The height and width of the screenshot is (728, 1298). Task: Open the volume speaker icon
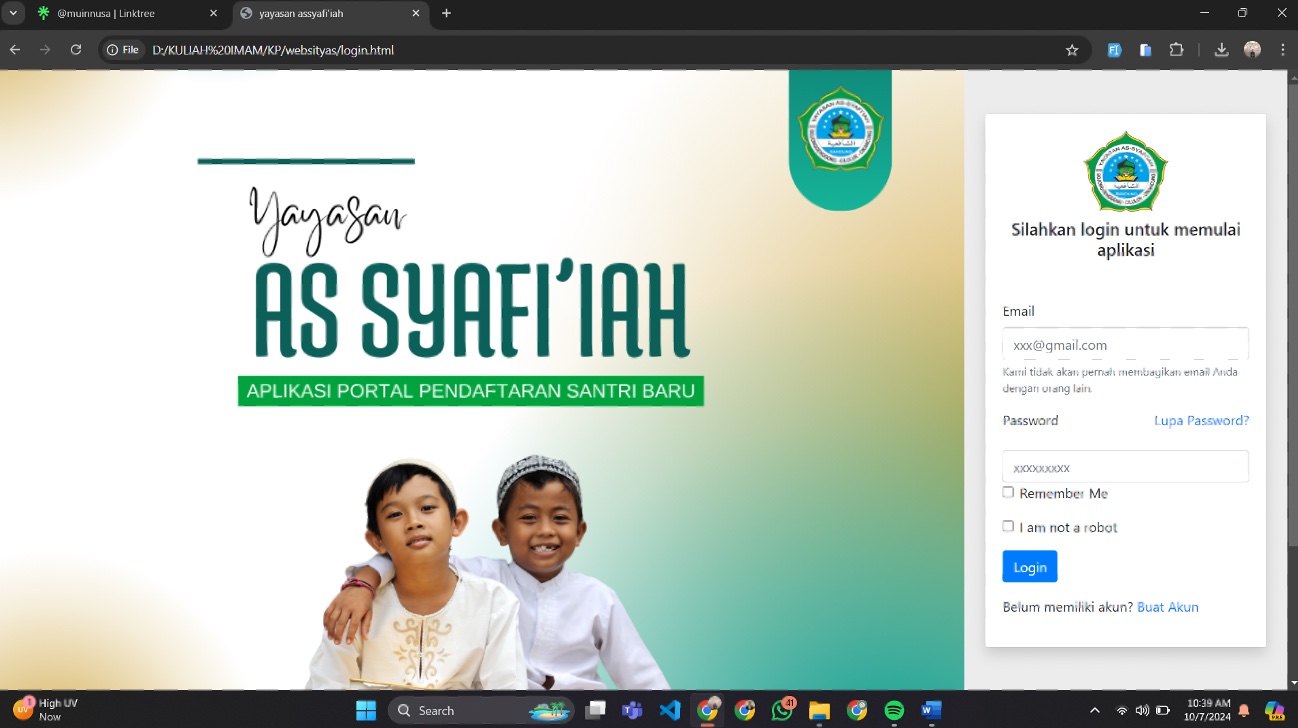tap(1142, 711)
